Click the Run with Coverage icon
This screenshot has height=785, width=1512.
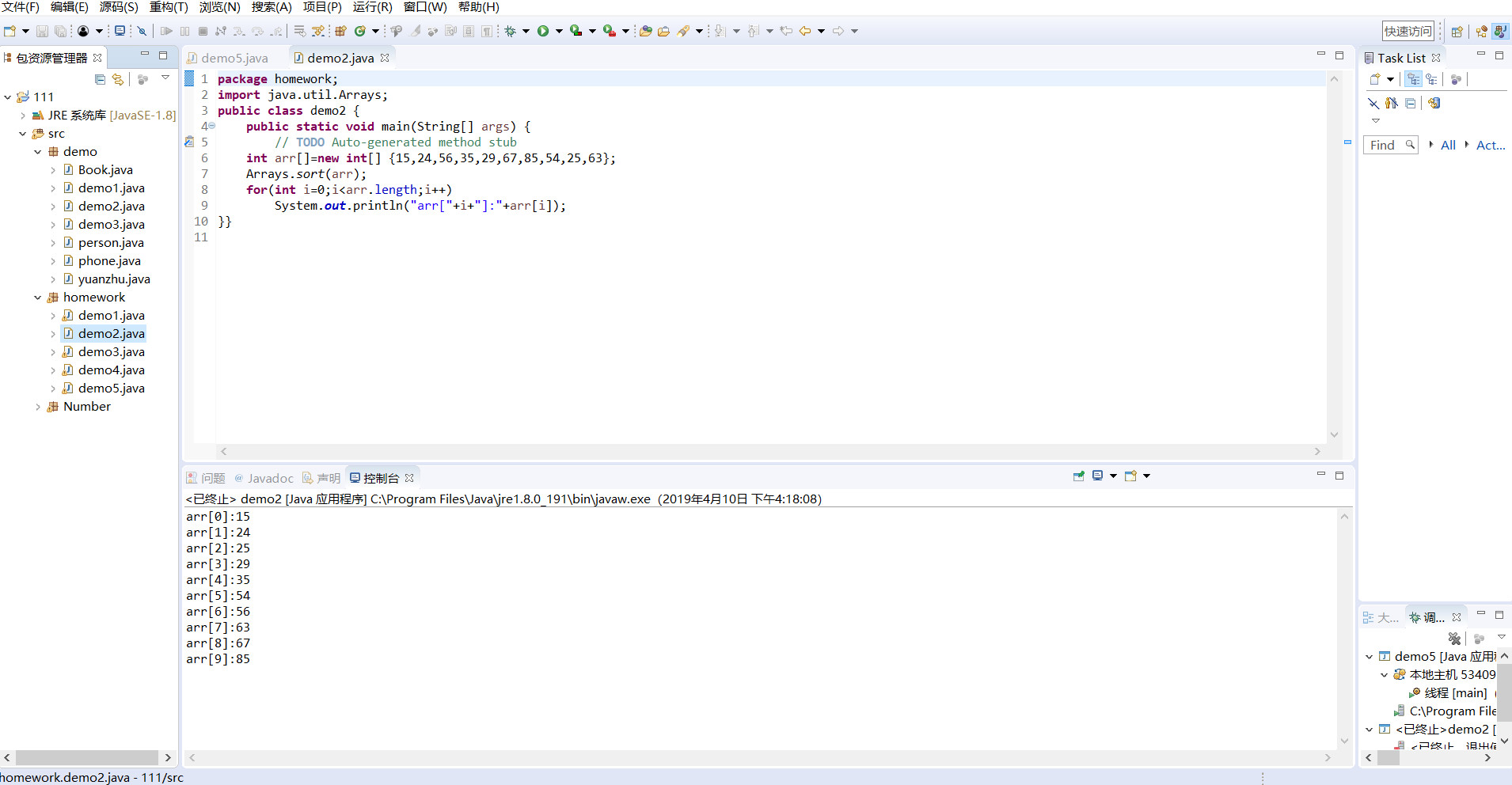[576, 31]
